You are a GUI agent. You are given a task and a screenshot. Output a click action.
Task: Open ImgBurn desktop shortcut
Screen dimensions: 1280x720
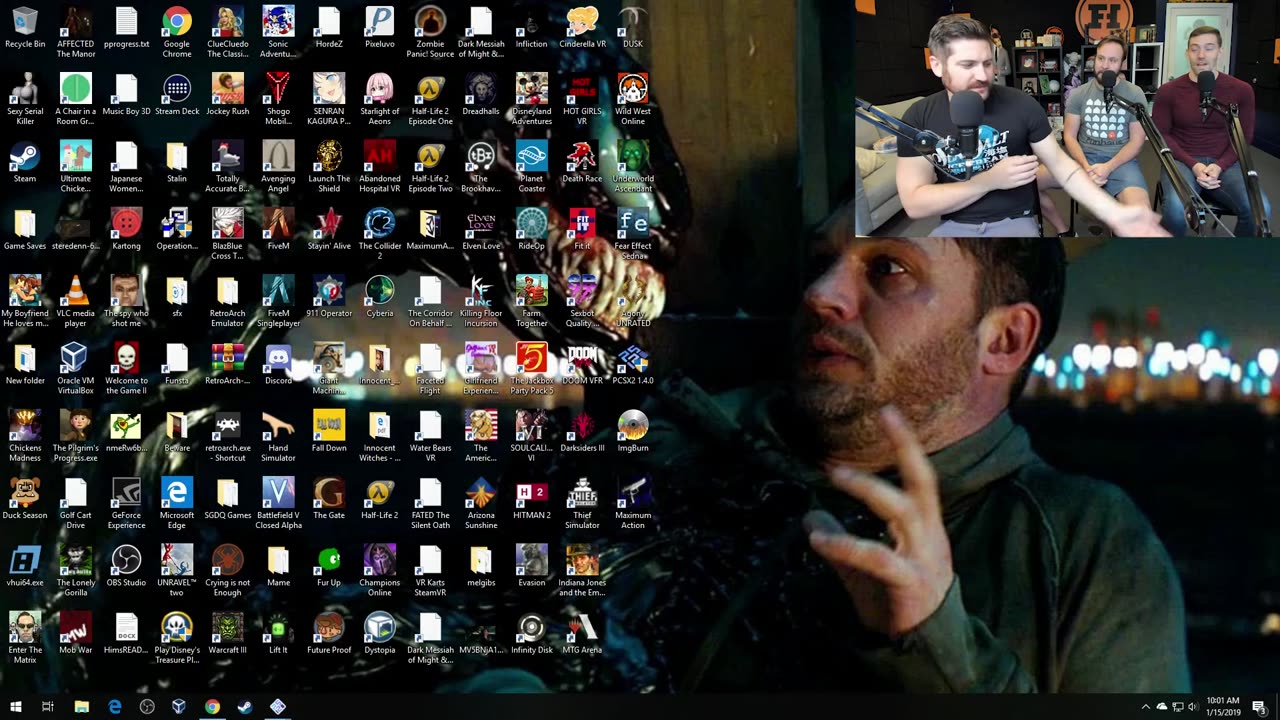point(633,432)
